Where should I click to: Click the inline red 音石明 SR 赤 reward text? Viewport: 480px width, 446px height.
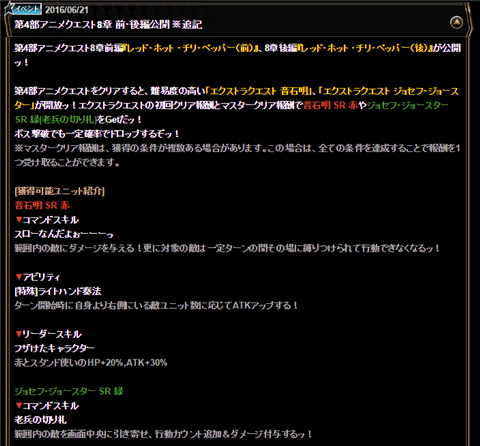click(x=331, y=105)
